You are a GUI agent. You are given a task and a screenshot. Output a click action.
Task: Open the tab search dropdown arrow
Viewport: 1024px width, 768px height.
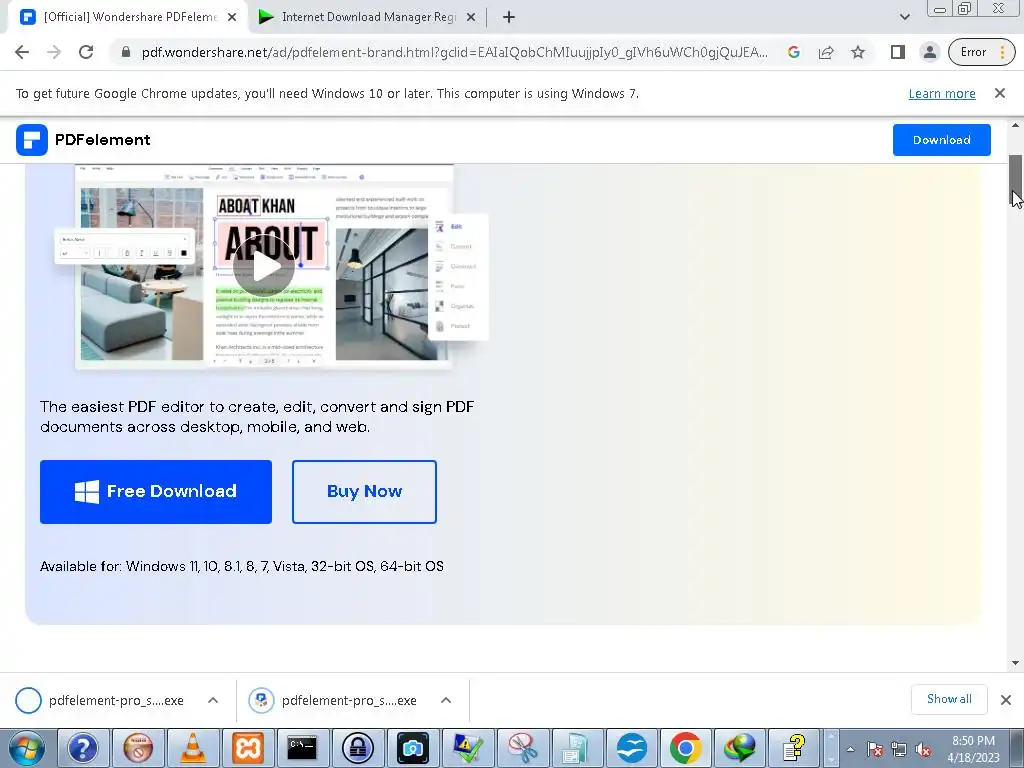[x=904, y=17]
